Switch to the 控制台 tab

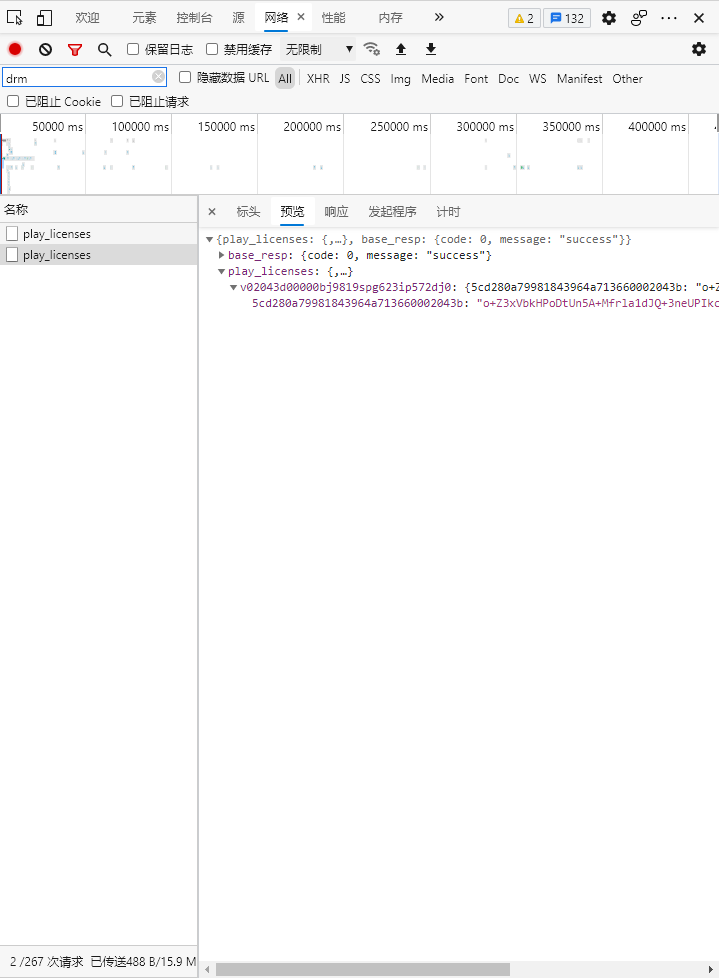coord(194,18)
